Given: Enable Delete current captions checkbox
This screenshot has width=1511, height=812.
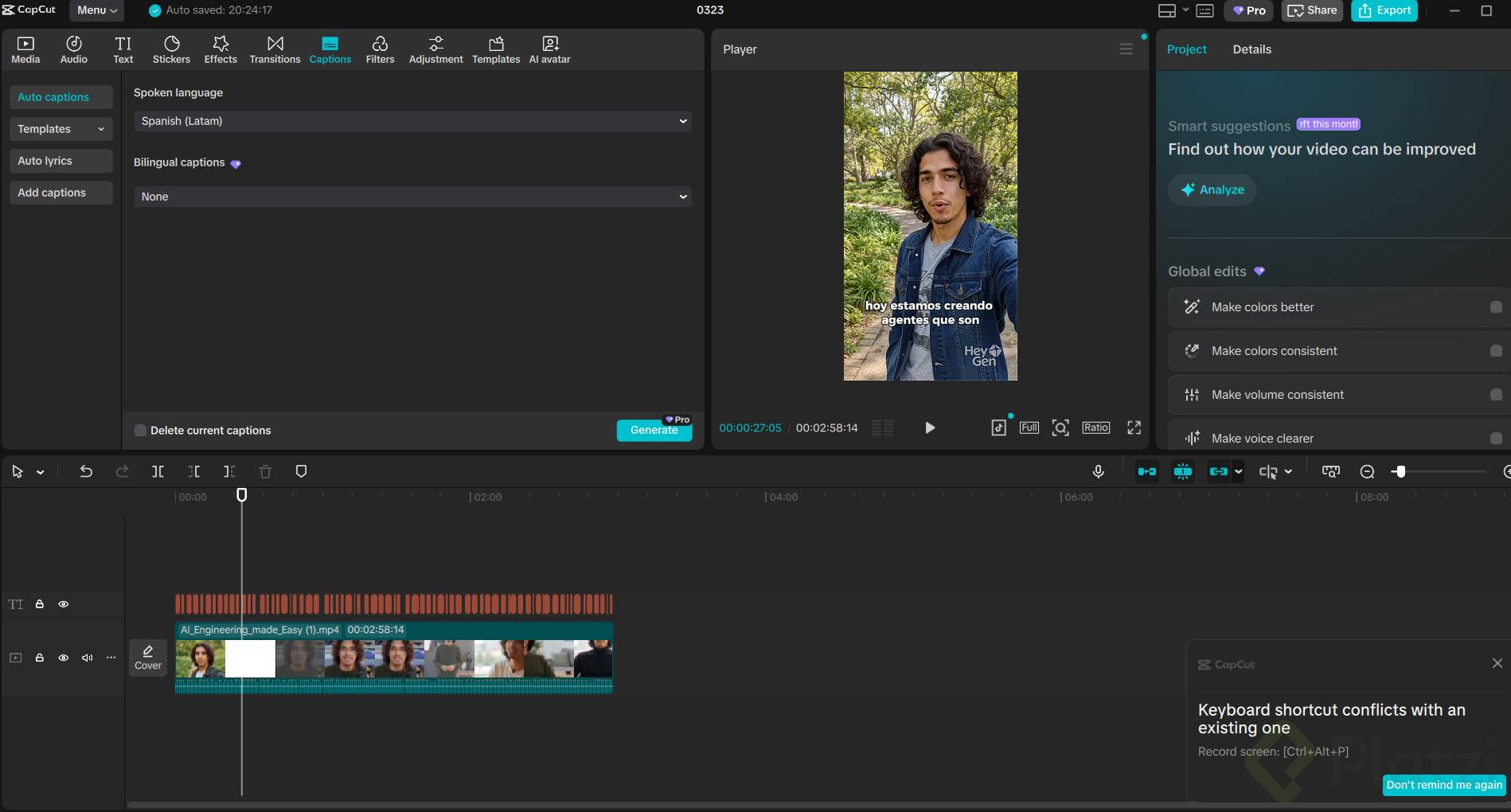Looking at the screenshot, I should click(x=140, y=430).
